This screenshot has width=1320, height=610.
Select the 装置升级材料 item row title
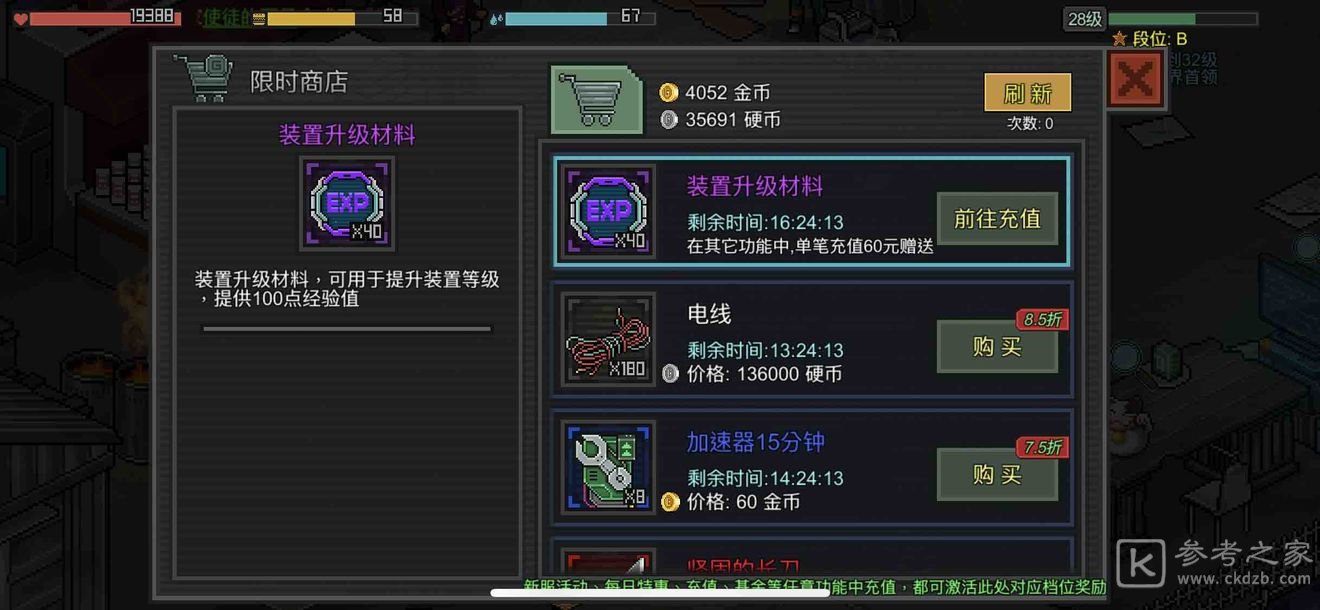(755, 186)
